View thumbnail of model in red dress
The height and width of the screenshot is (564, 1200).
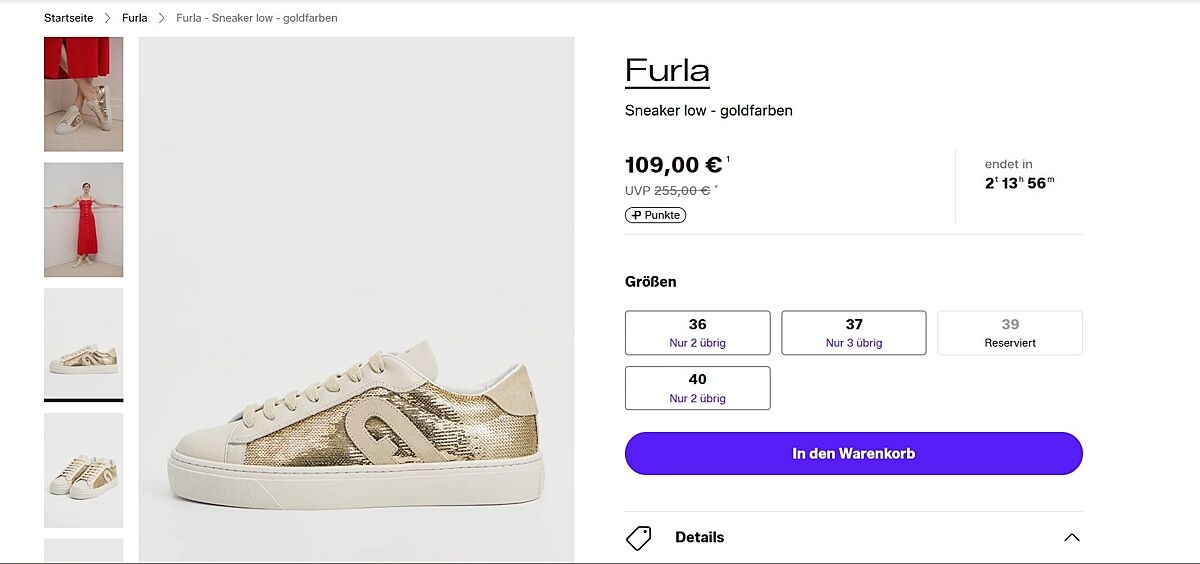[84, 220]
